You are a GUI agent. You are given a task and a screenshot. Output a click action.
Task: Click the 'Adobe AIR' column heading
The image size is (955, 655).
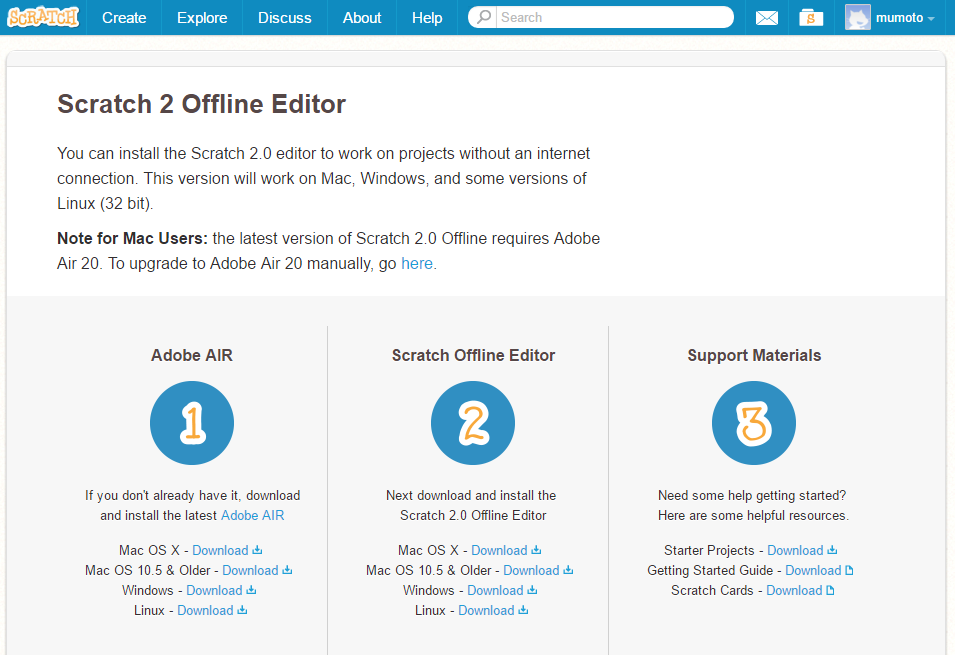tap(192, 355)
